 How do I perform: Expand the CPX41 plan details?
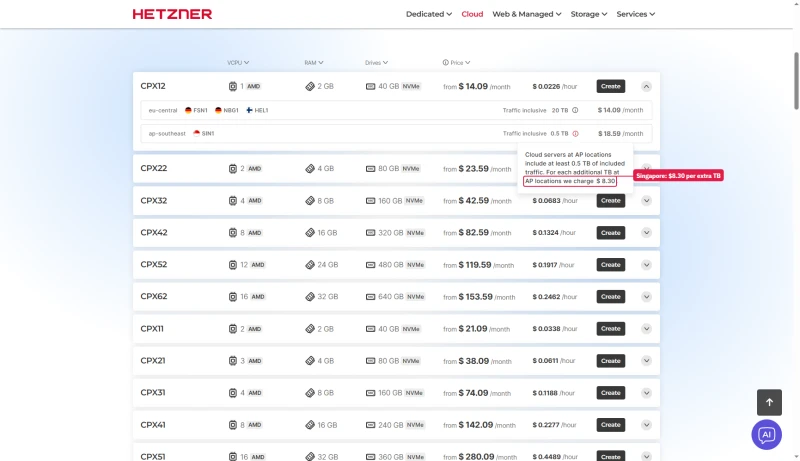tap(646, 425)
